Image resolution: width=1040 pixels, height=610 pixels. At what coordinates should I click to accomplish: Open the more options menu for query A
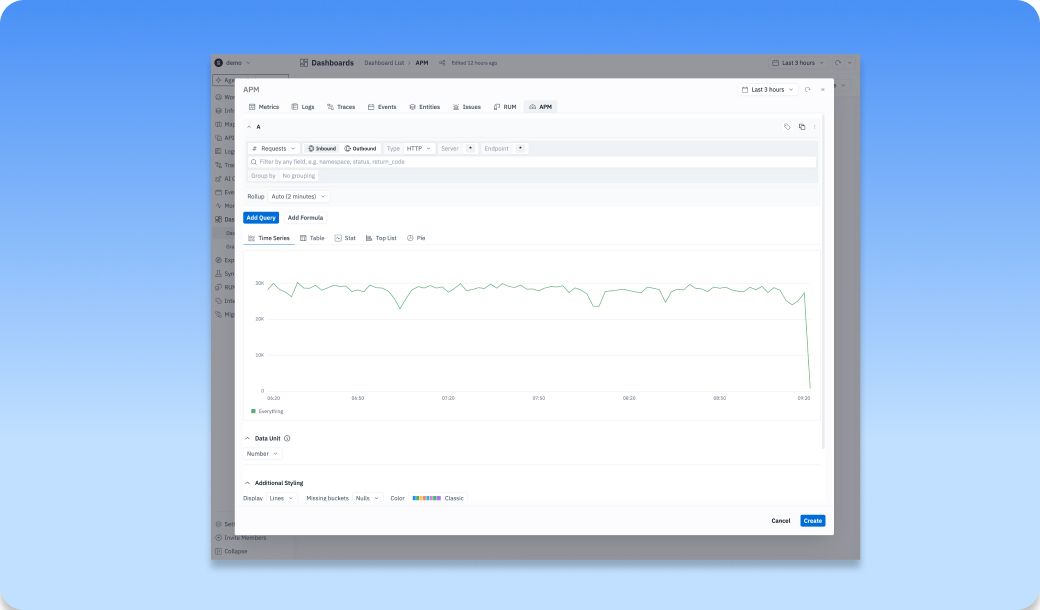[x=814, y=127]
